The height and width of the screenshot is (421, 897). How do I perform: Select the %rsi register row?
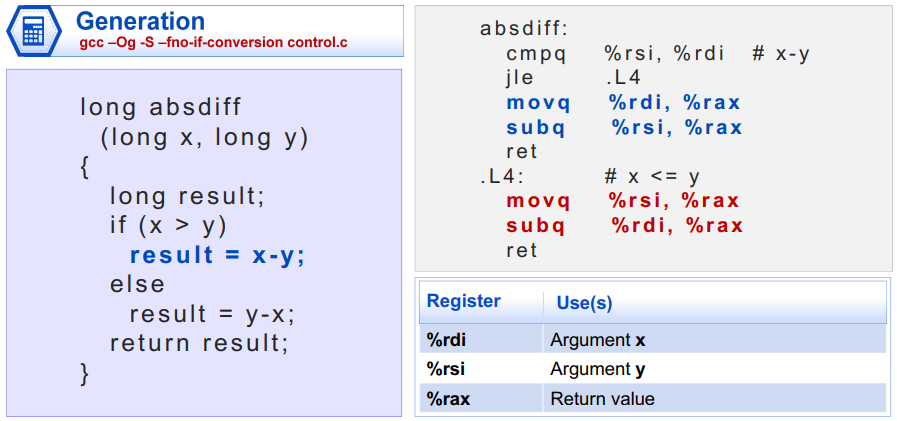[x=653, y=370]
